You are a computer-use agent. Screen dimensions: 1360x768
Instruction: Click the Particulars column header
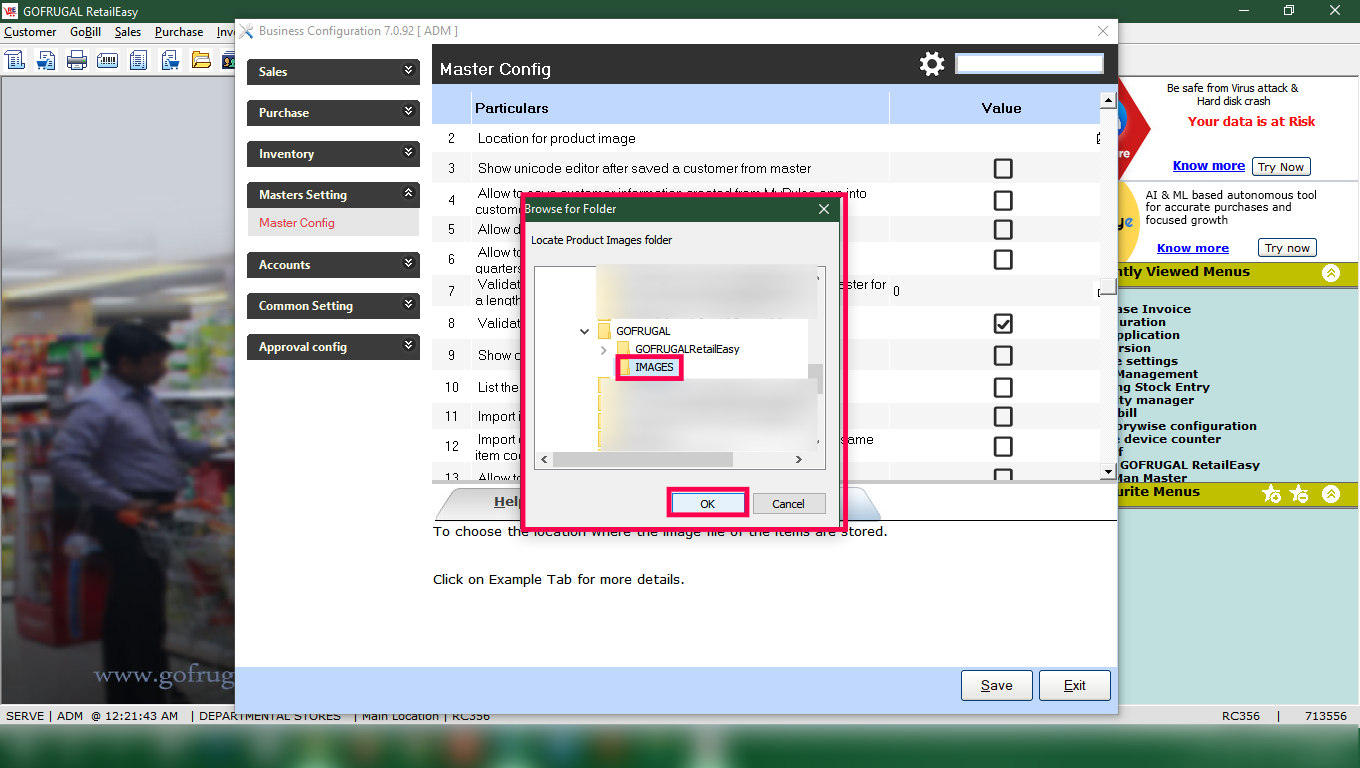(x=680, y=108)
